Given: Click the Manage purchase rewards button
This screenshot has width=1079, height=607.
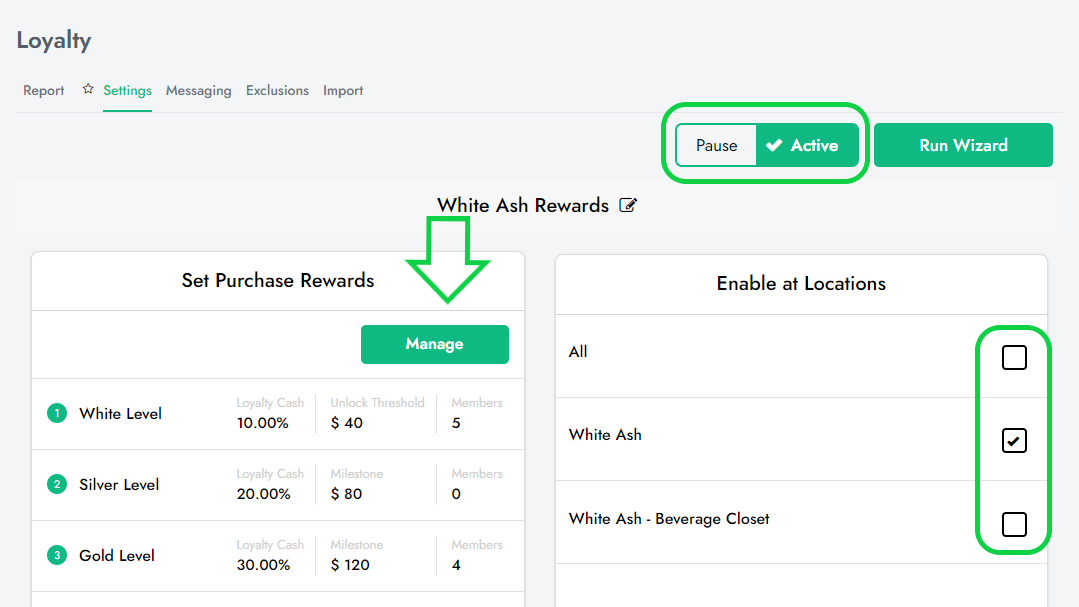Looking at the screenshot, I should click(434, 344).
